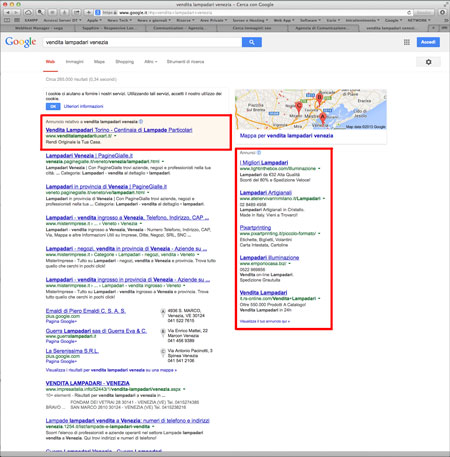Screen dimensions: 450x457
Task: Open 'Lampadari Venezia | PagineGialle.it' result
Action: click(x=89, y=156)
